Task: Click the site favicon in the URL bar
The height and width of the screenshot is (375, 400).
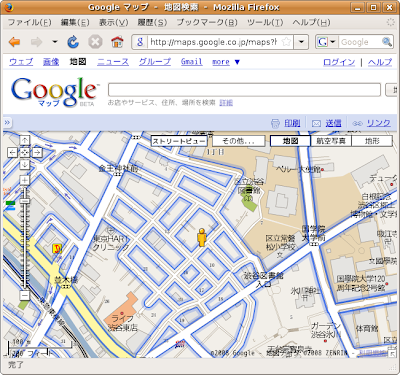Action: 140,42
